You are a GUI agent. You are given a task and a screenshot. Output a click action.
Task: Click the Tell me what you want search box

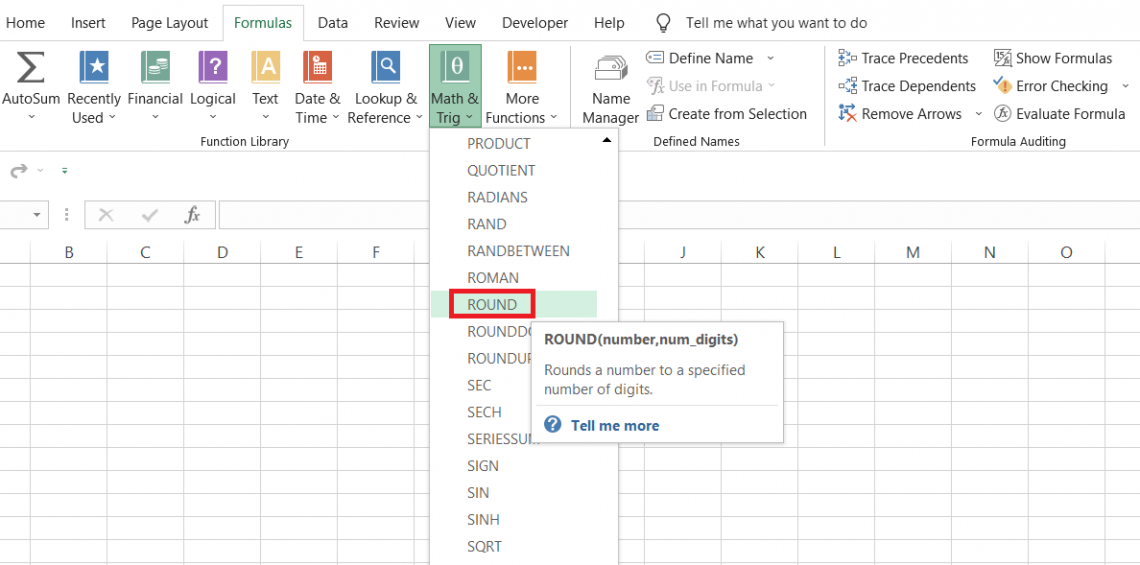776,22
